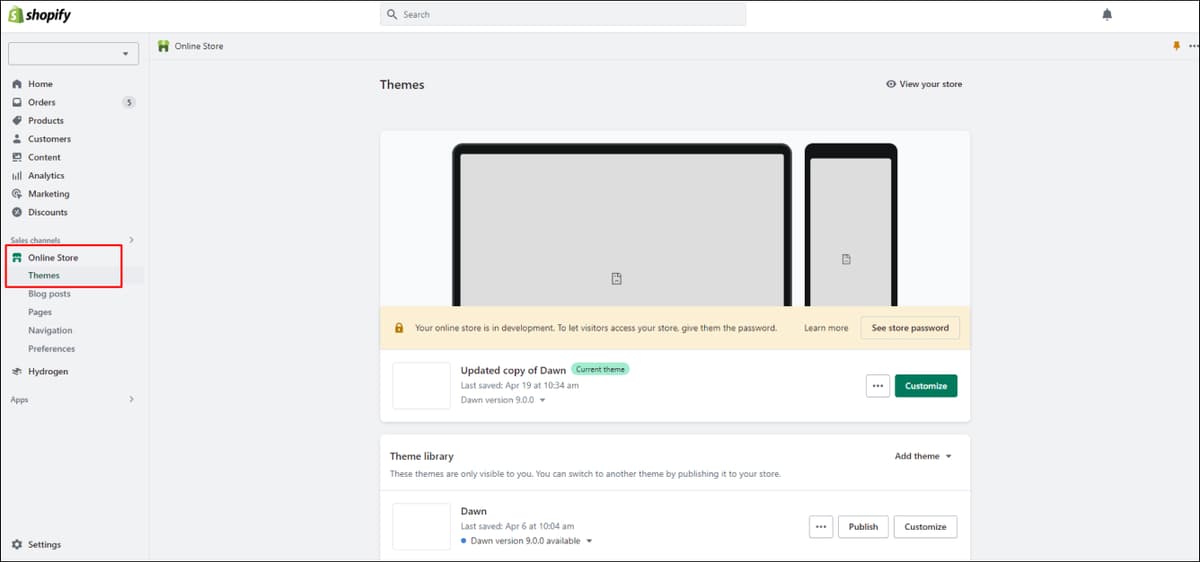Click the Online Store icon in breadcrumb
Image resolution: width=1200 pixels, height=562 pixels.
(x=164, y=46)
